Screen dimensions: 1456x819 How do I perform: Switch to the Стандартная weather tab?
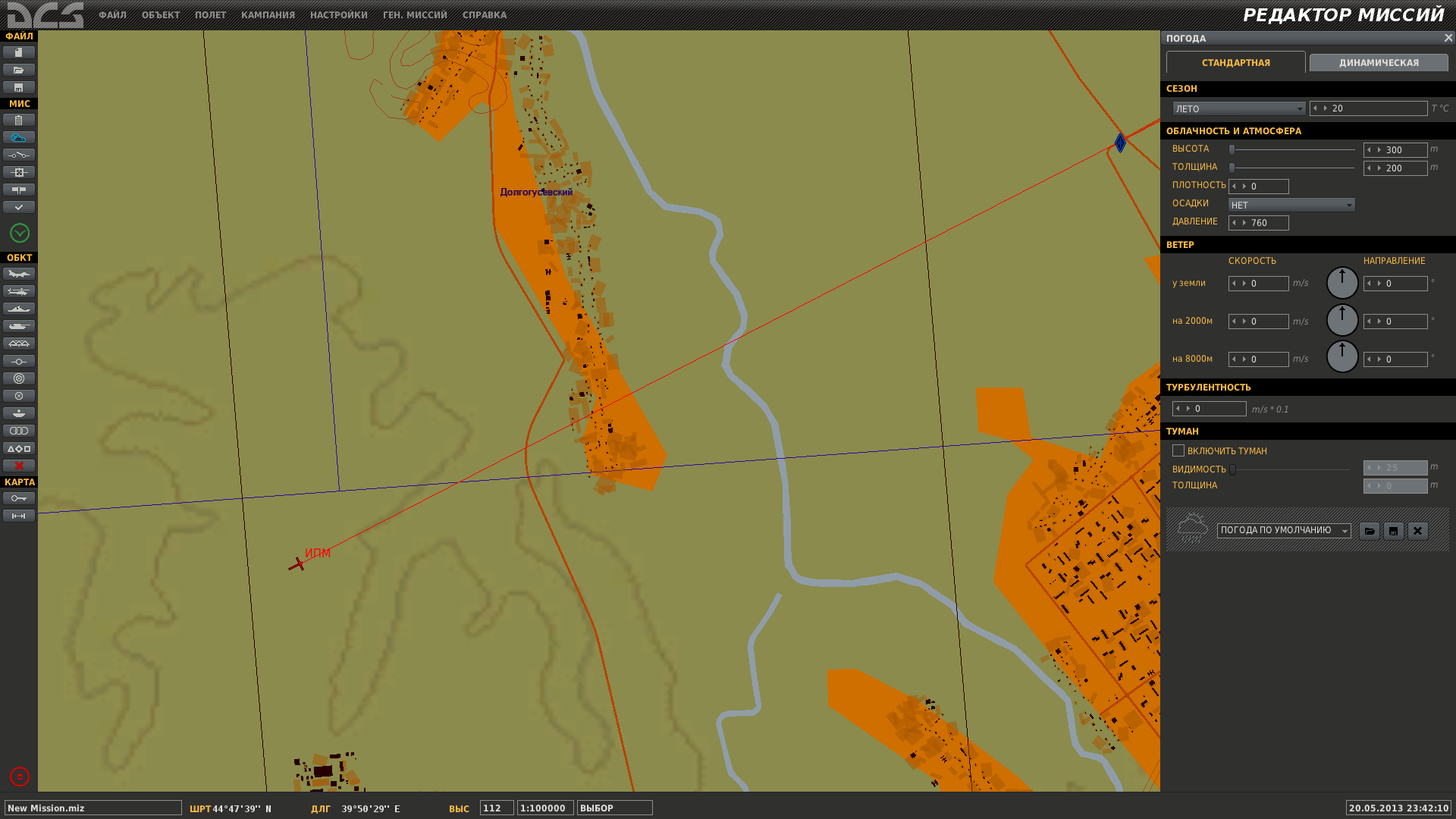pos(1236,62)
